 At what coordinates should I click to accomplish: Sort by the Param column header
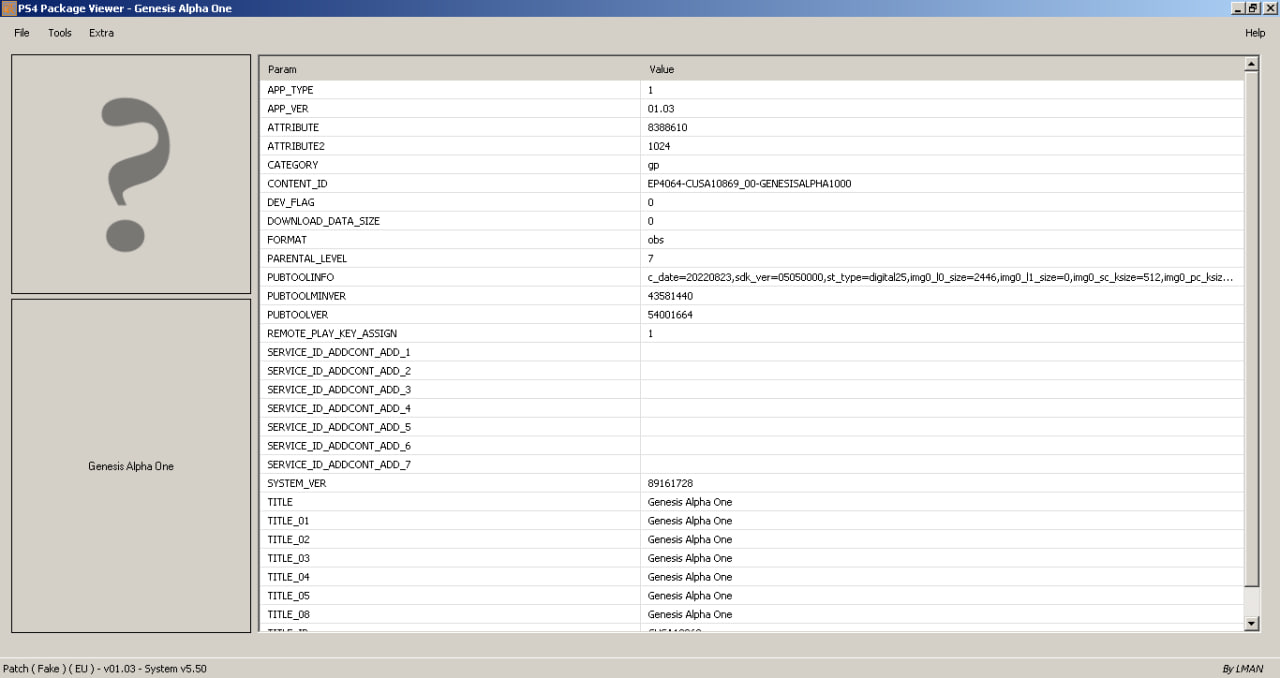tap(450, 69)
